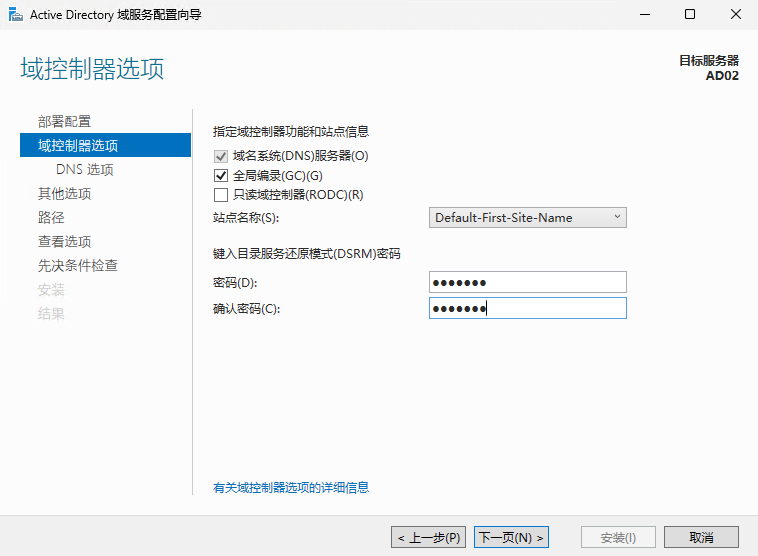Enable the 只读域控制器(RODC) checkbox
This screenshot has height=556, width=758.
point(221,194)
